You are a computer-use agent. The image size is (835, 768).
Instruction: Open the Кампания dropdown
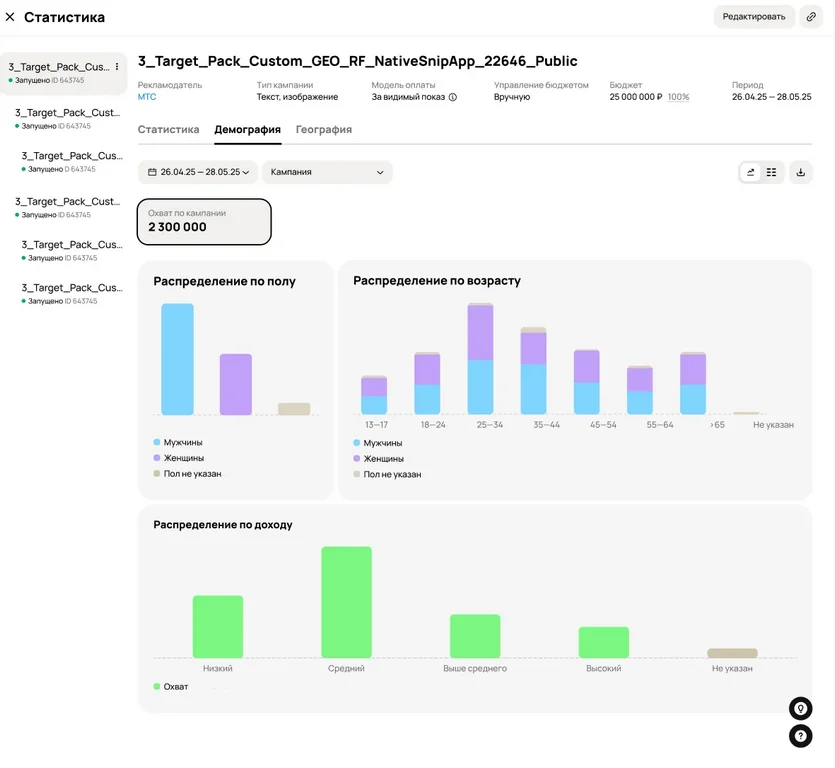tap(327, 172)
